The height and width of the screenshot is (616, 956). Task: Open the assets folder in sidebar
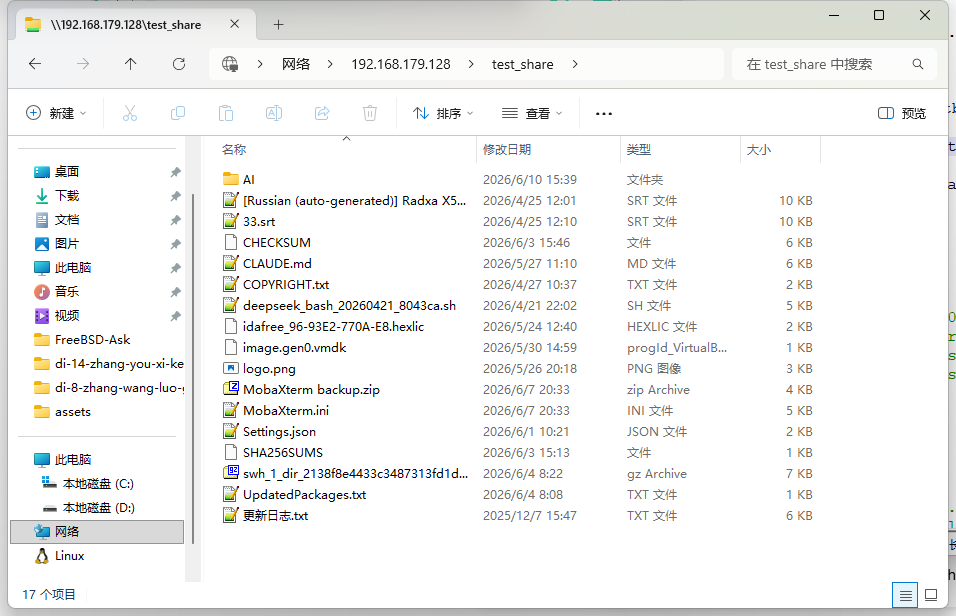click(x=63, y=412)
